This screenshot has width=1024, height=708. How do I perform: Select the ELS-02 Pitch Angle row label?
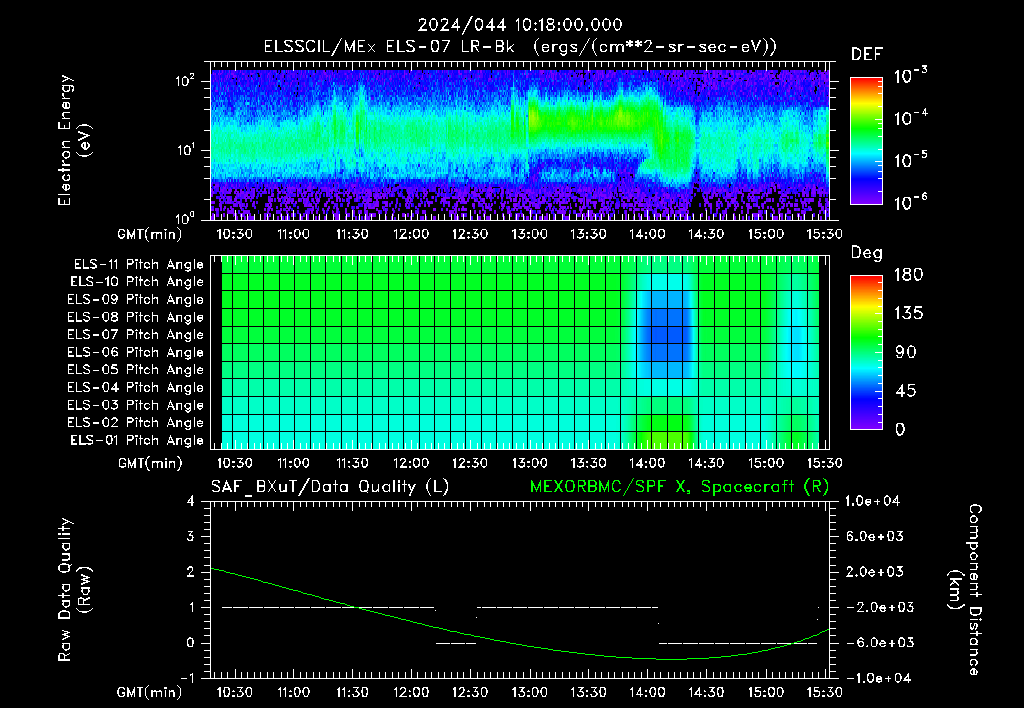136,423
